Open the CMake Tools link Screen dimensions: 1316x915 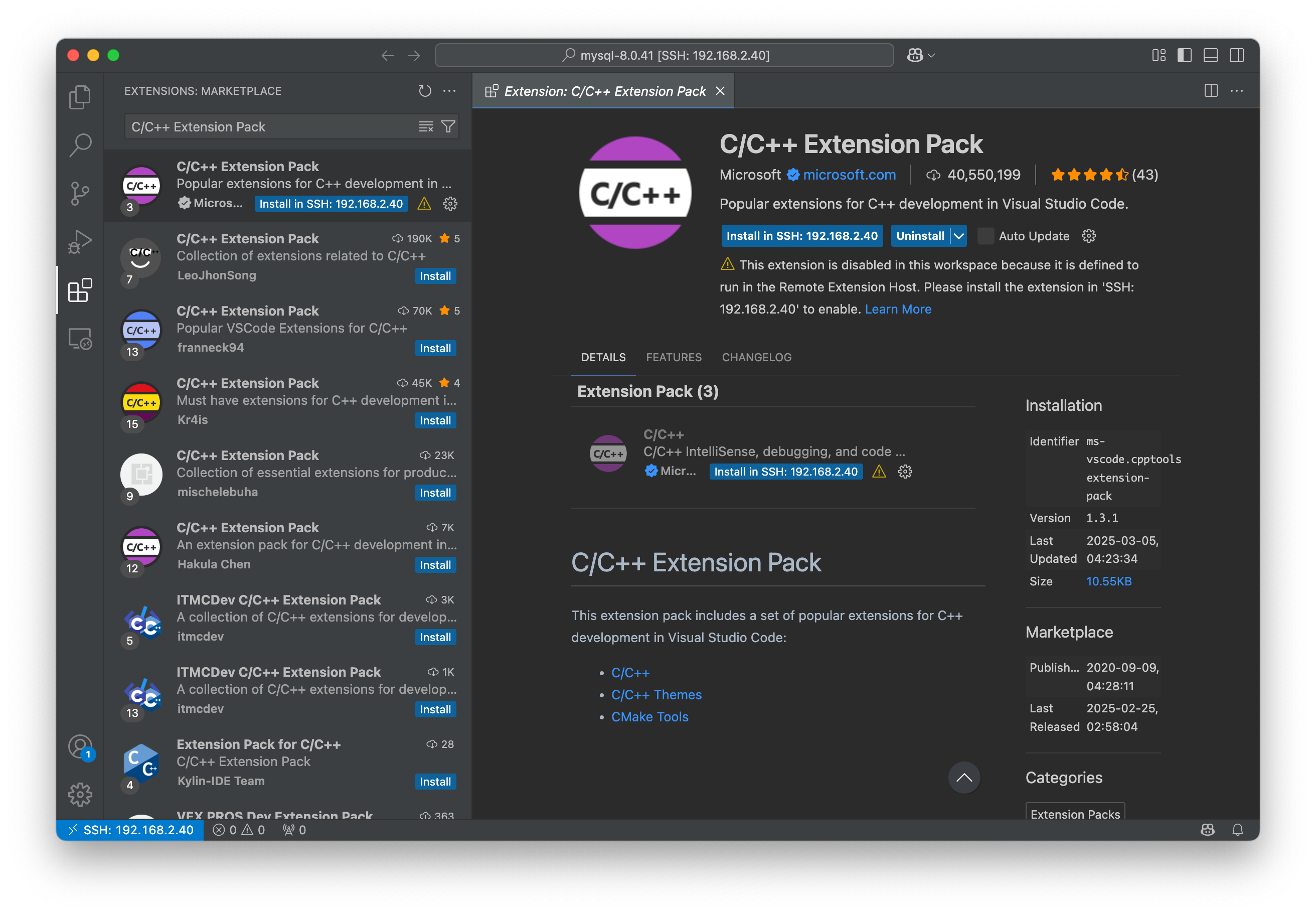(x=649, y=717)
